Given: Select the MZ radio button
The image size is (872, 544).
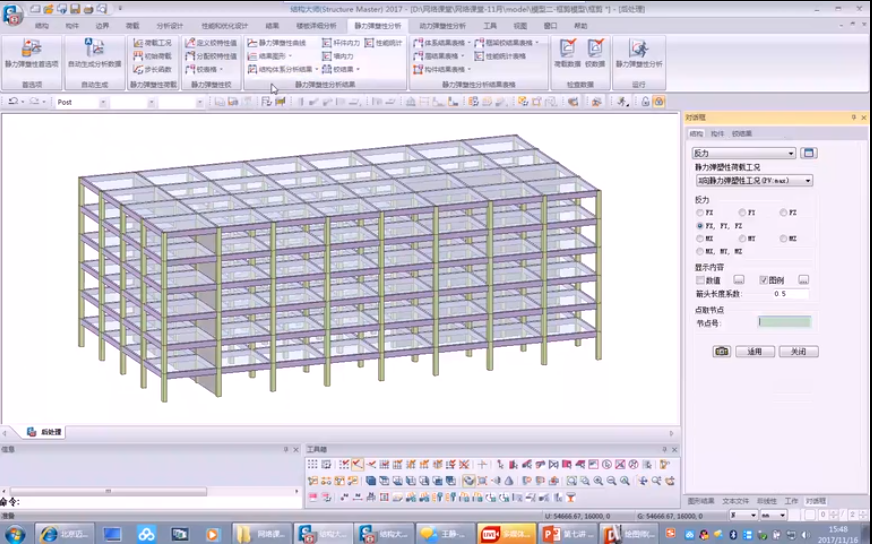Looking at the screenshot, I should [784, 239].
